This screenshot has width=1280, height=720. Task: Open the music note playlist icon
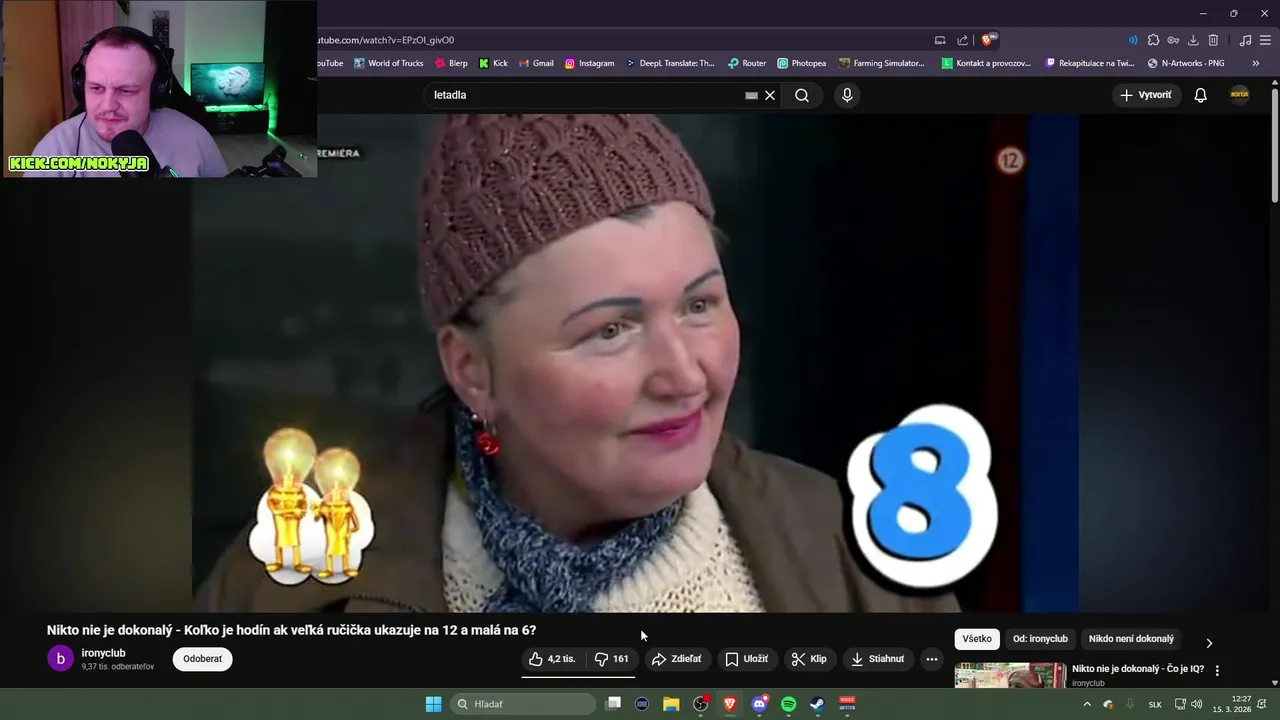point(1245,40)
